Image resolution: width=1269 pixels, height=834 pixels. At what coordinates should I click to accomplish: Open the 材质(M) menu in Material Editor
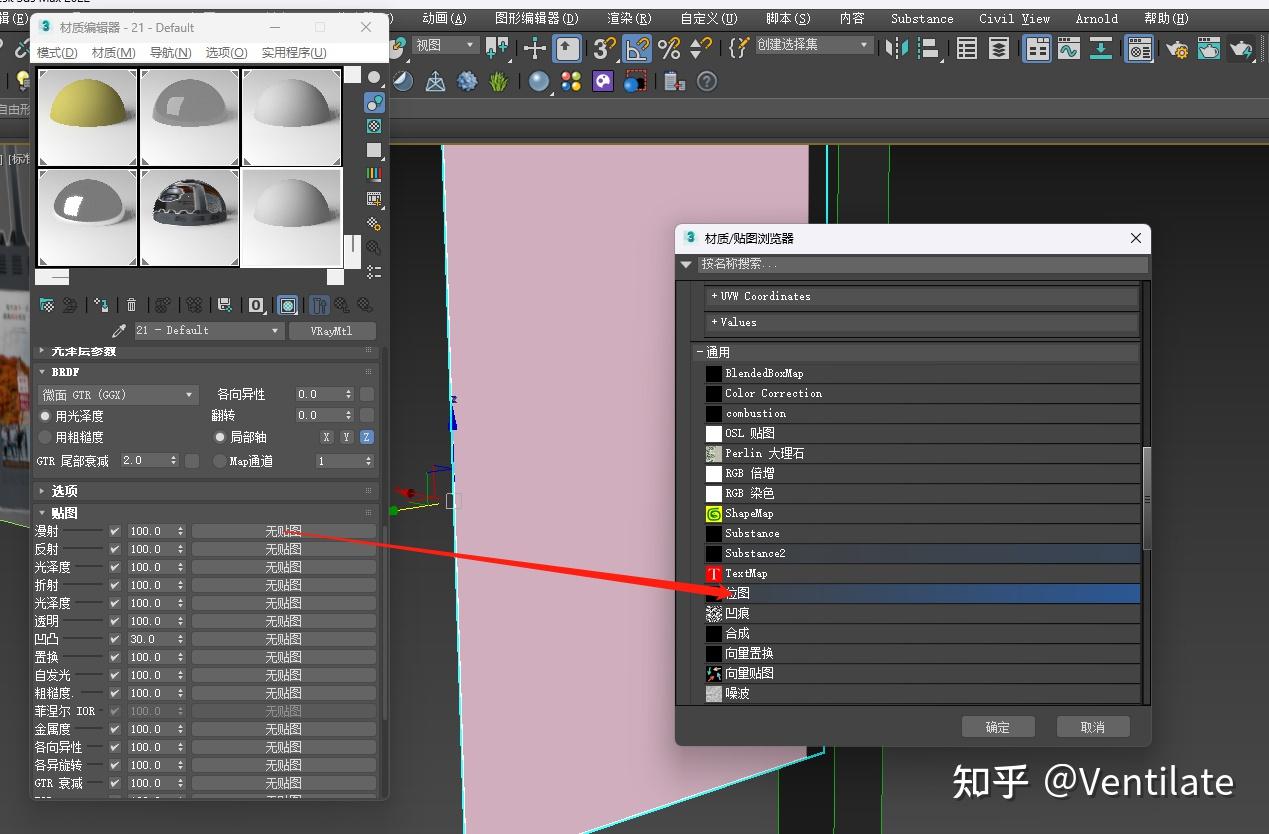coord(112,52)
